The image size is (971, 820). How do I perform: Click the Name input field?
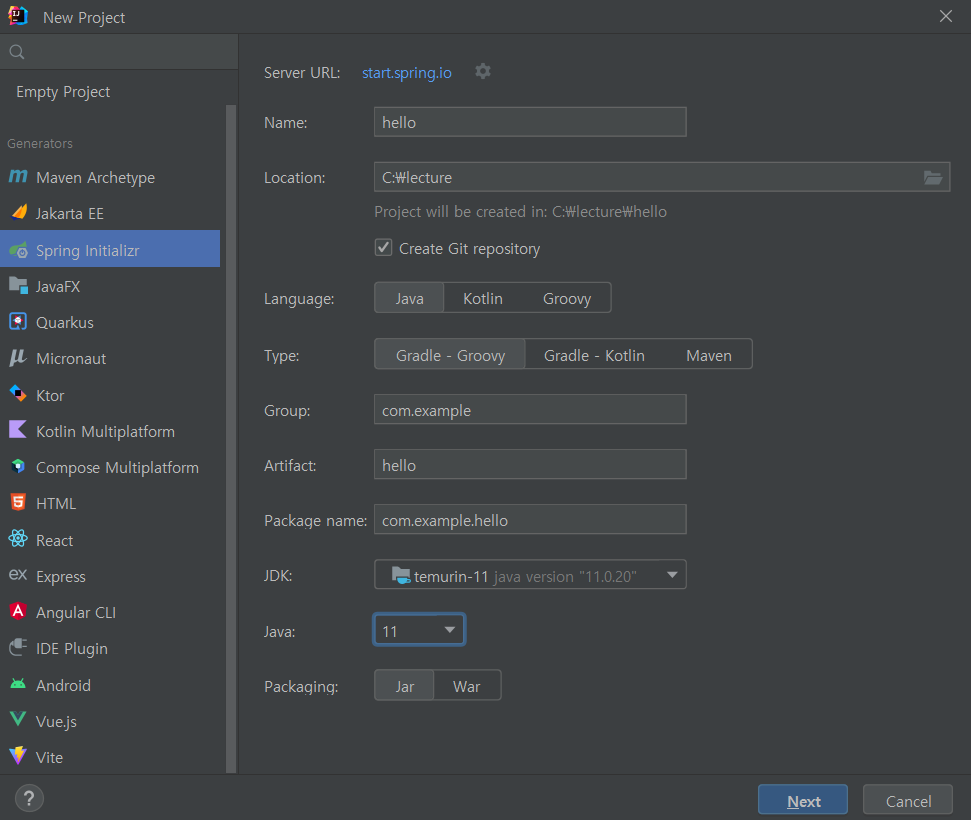pos(530,121)
